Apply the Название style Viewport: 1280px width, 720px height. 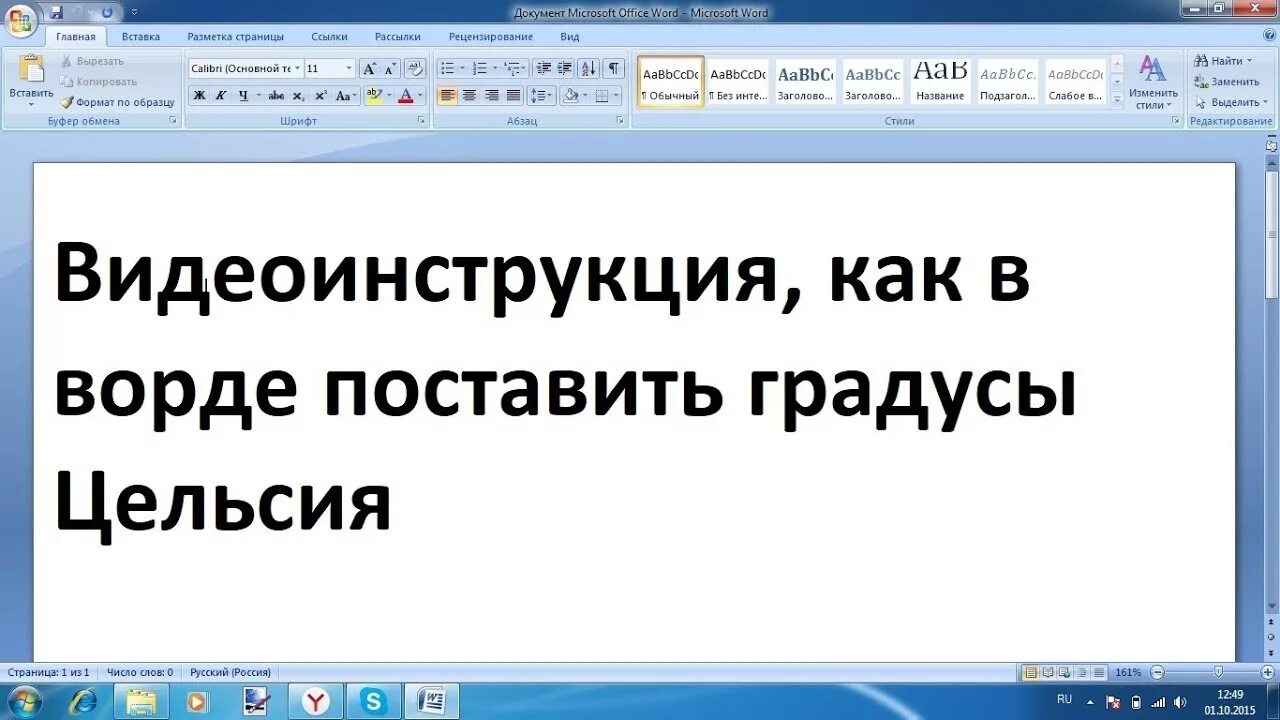(941, 81)
